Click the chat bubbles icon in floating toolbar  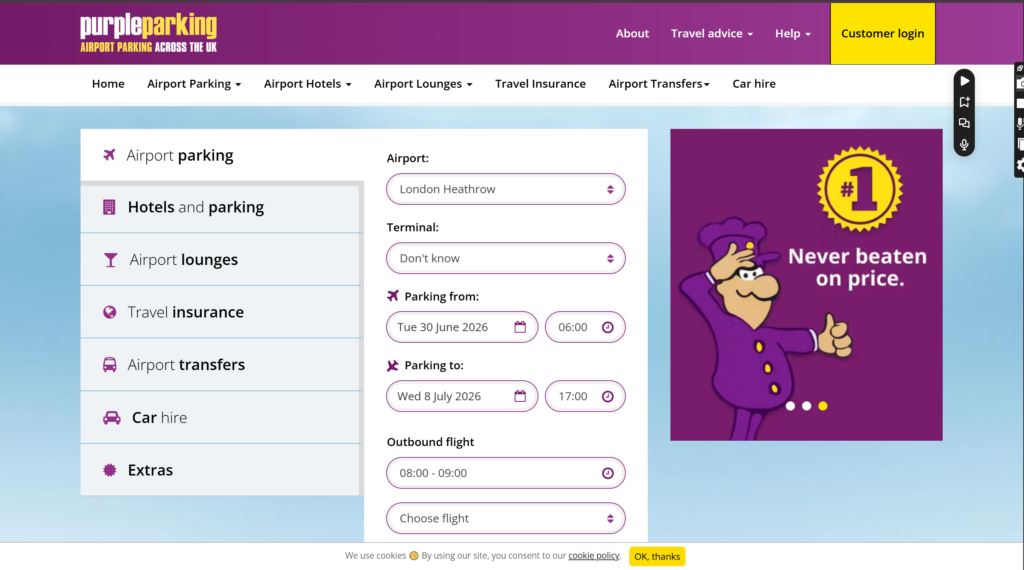click(965, 123)
